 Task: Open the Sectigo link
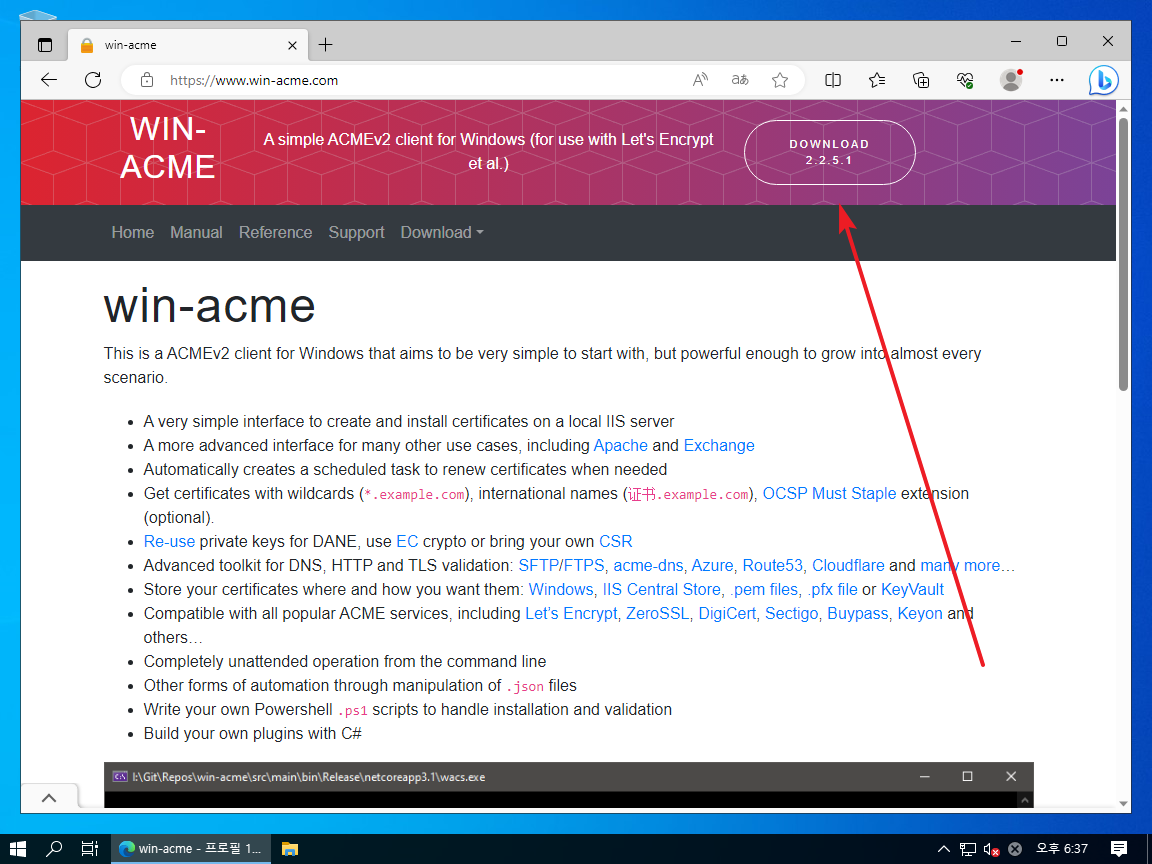pos(791,613)
